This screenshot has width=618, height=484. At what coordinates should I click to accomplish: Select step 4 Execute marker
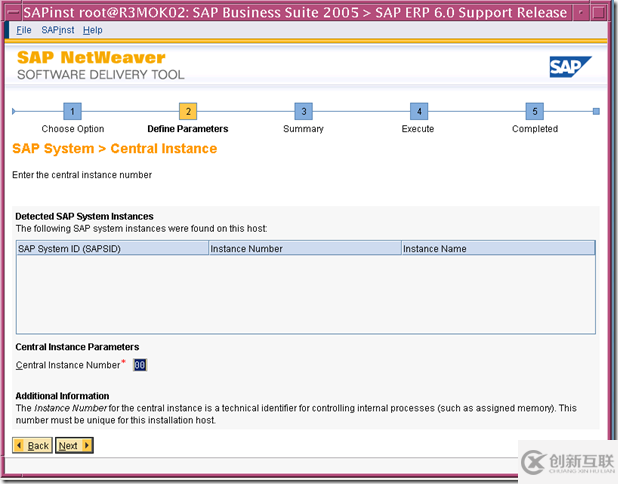(419, 112)
